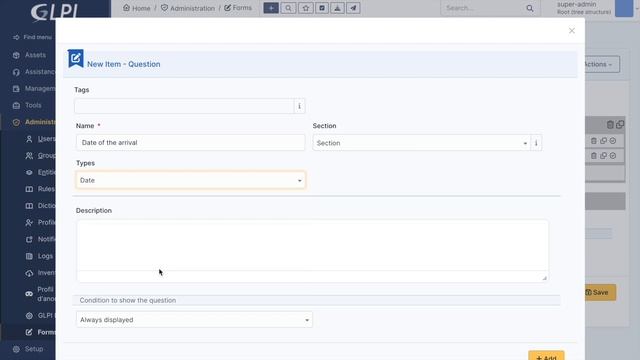Collapse the Administration sidebar menu
The width and height of the screenshot is (640, 360).
33,122
